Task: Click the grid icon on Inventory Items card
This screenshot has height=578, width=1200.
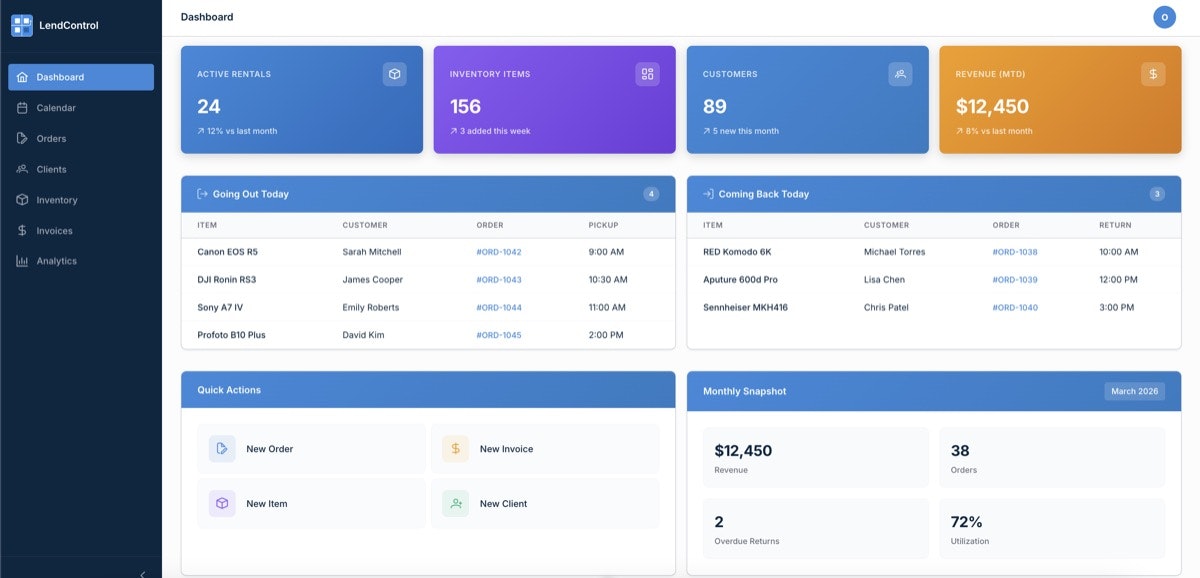Action: tap(646, 73)
